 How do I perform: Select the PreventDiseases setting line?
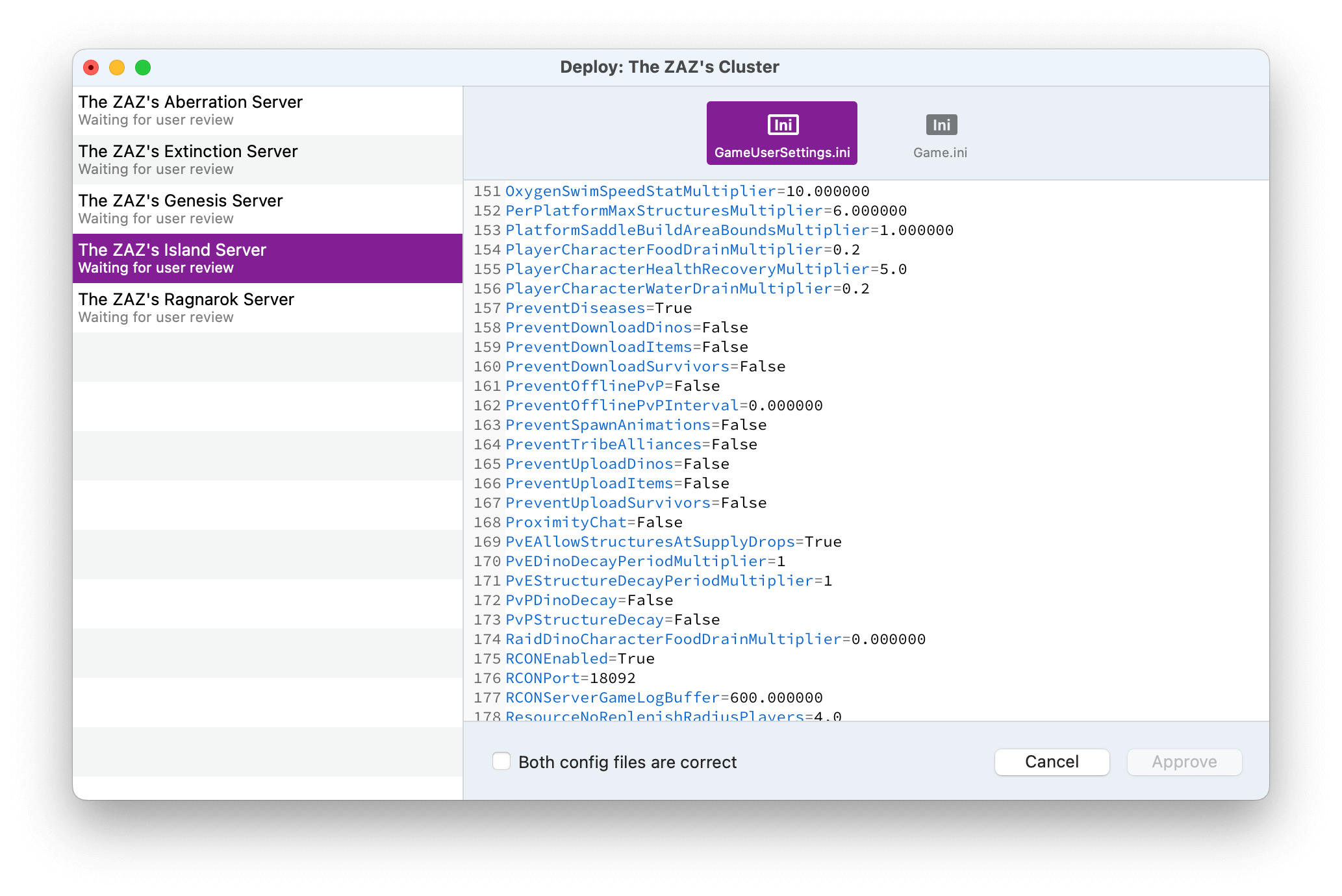click(x=598, y=308)
